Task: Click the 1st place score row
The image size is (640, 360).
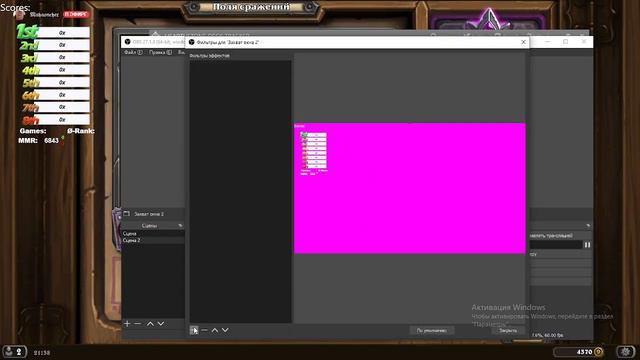Action: pyautogui.click(x=53, y=32)
